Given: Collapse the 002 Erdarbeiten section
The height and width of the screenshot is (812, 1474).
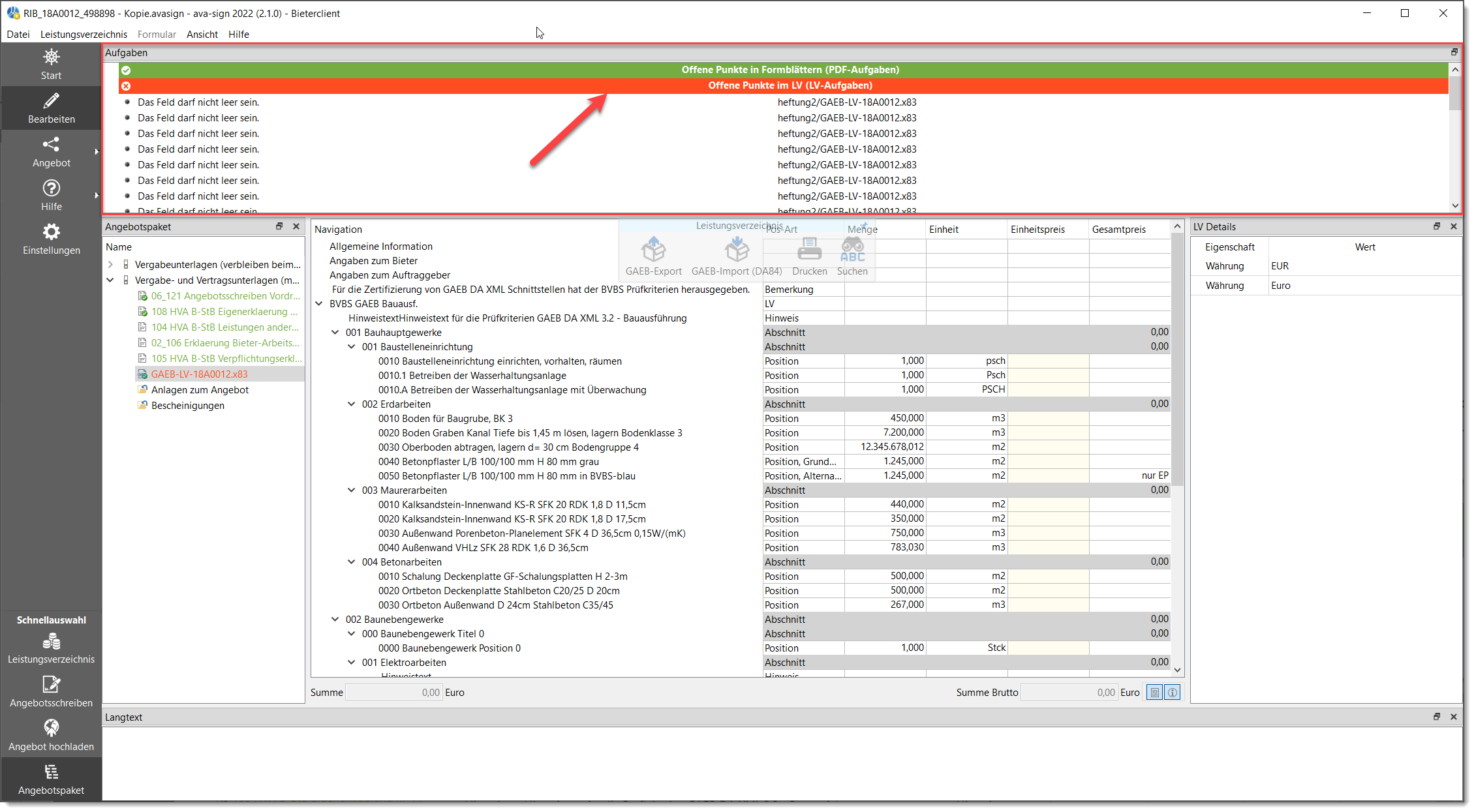Looking at the screenshot, I should (352, 404).
